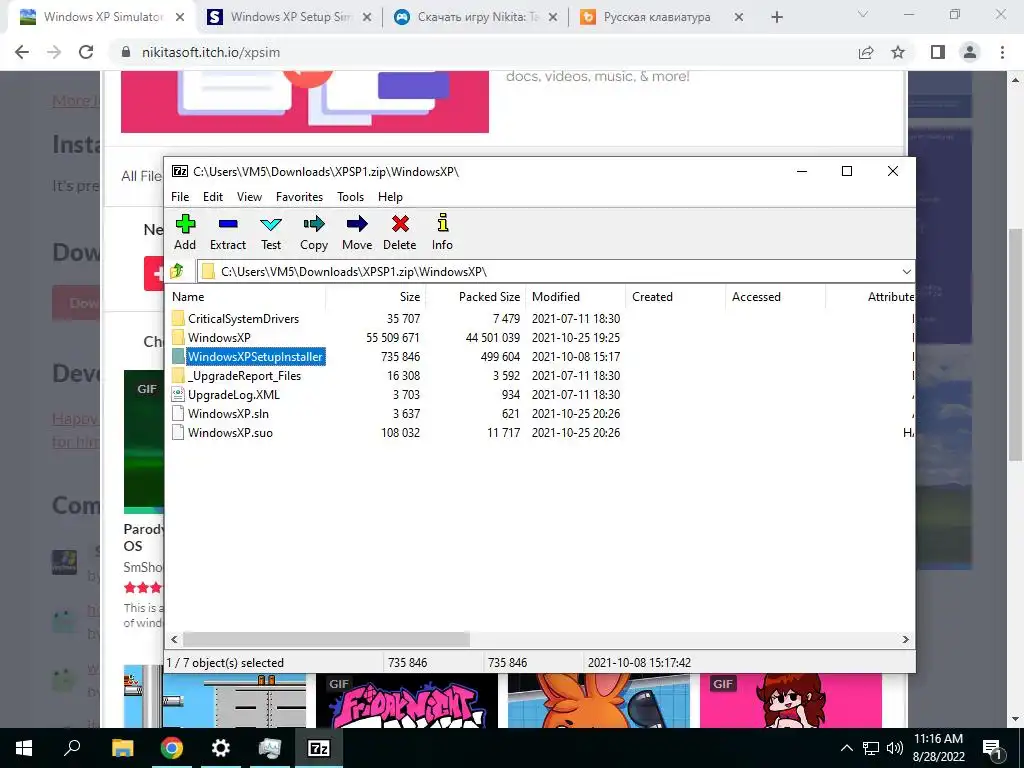Open a new Chrome tab
Screen dimensions: 1024x768
(776, 17)
